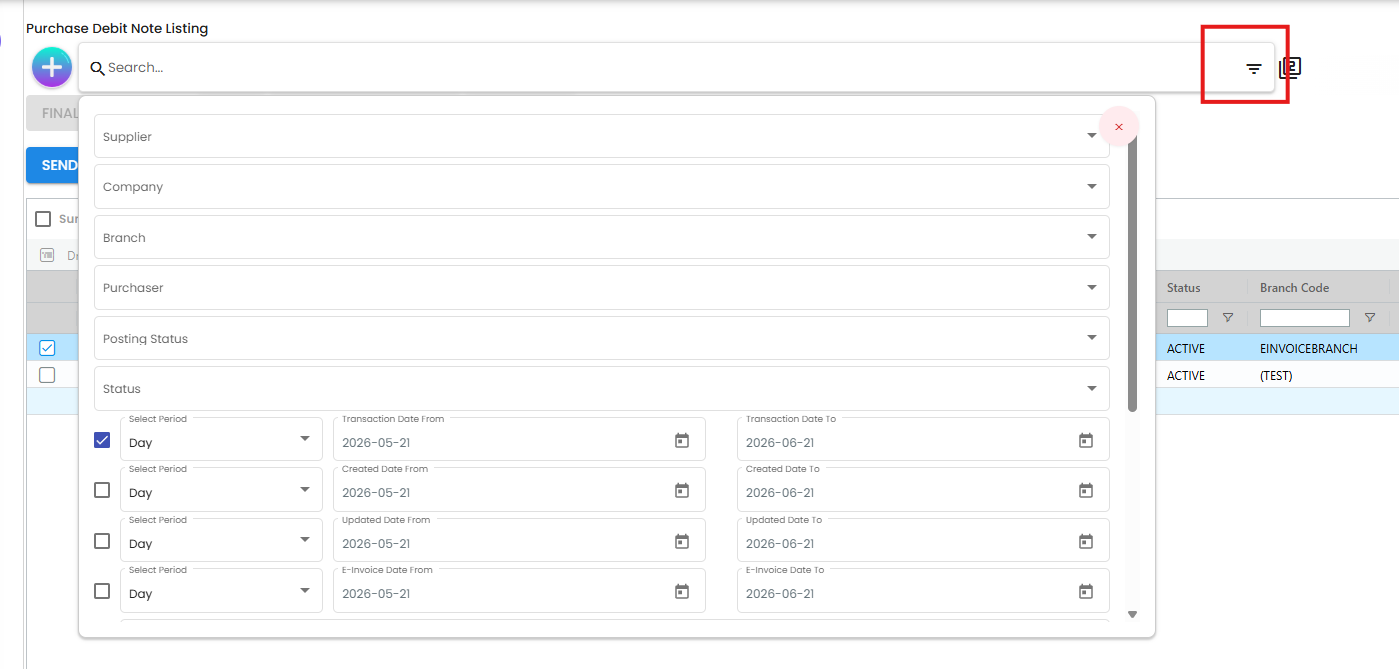The width and height of the screenshot is (1399, 669).
Task: Open Select Period dropdown for E-Invoice Date
Action: [x=221, y=591]
